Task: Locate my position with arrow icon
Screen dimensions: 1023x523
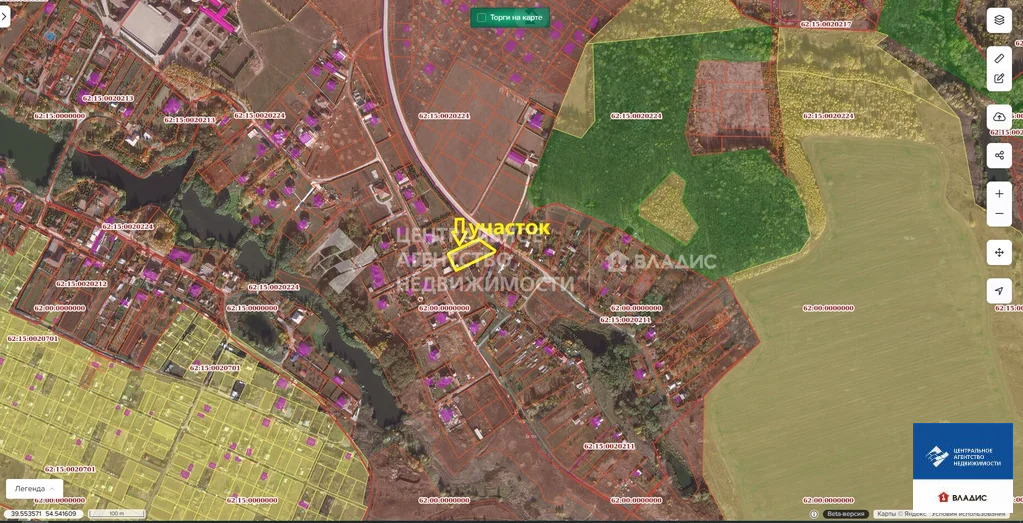Action: [x=998, y=291]
